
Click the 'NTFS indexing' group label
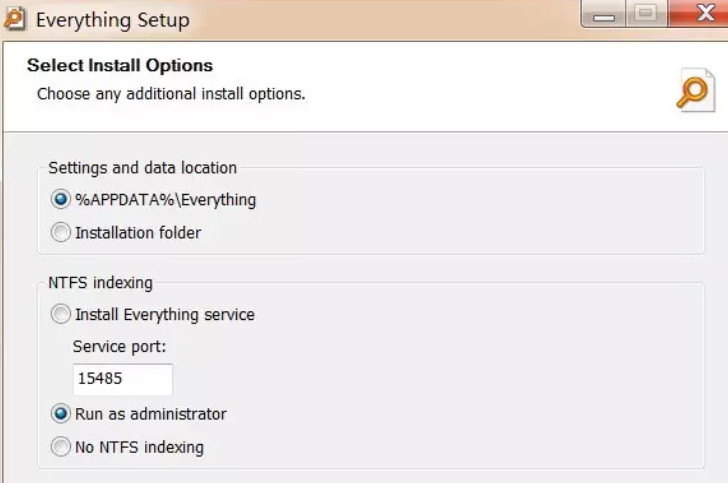point(100,282)
